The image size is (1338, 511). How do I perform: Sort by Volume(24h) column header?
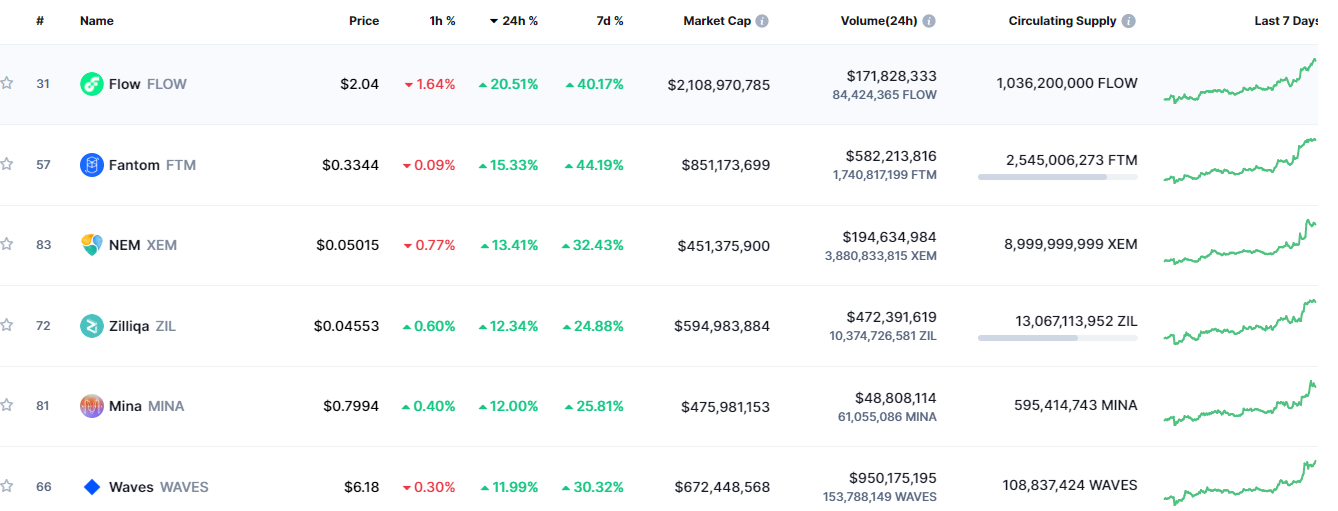(x=879, y=21)
